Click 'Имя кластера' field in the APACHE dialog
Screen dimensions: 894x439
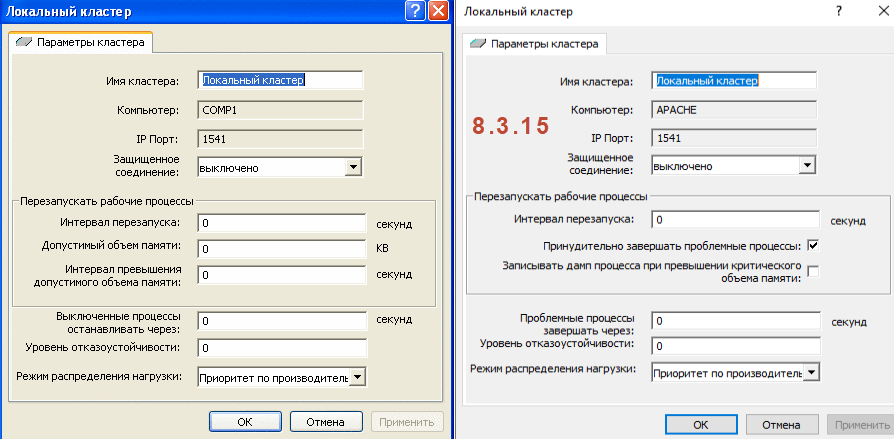[x=734, y=79]
